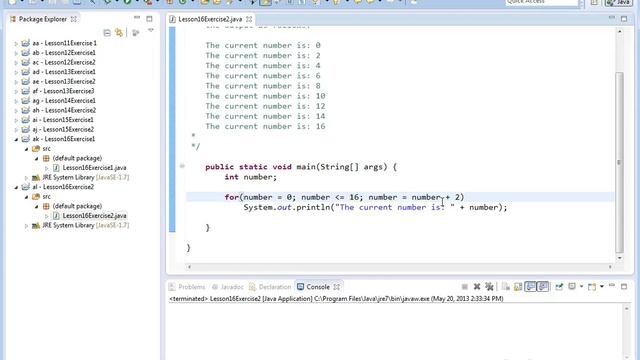The width and height of the screenshot is (640, 360).
Task: Toggle Scroll Lock in Console
Action: coord(518,287)
